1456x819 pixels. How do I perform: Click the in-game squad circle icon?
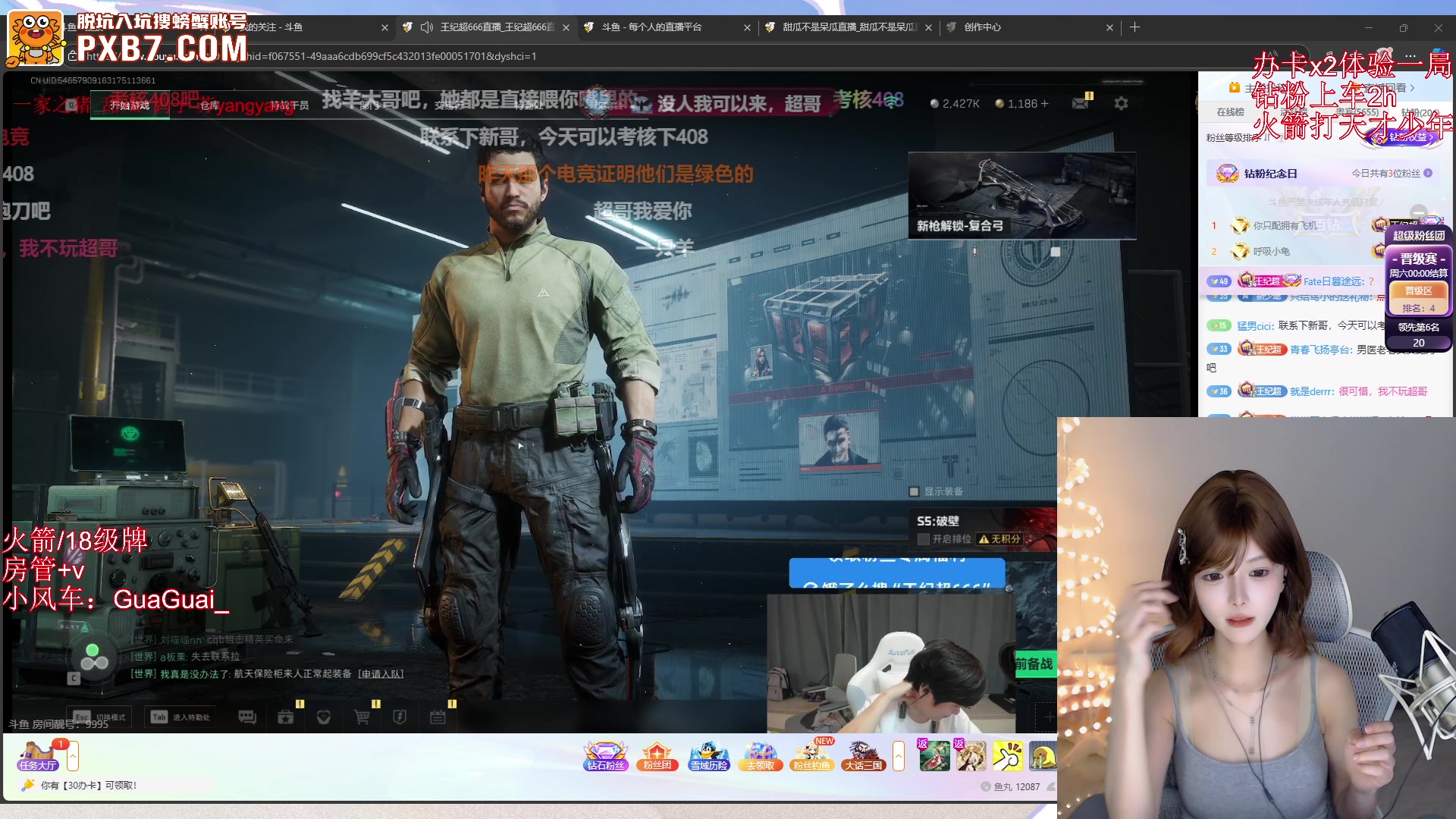[x=93, y=657]
